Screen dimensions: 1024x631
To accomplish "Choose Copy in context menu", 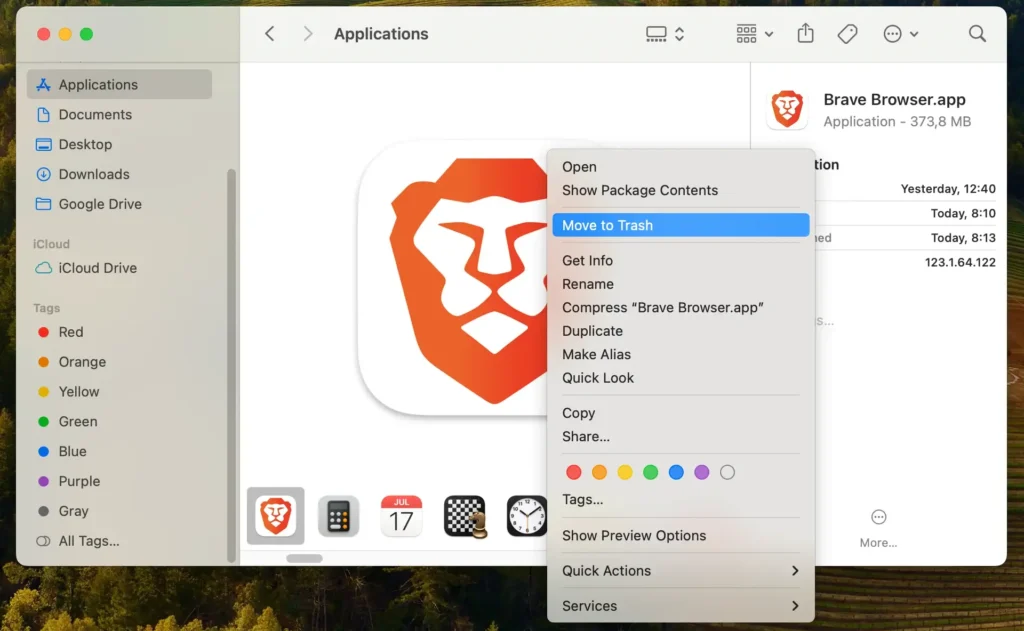I will tap(680, 413).
